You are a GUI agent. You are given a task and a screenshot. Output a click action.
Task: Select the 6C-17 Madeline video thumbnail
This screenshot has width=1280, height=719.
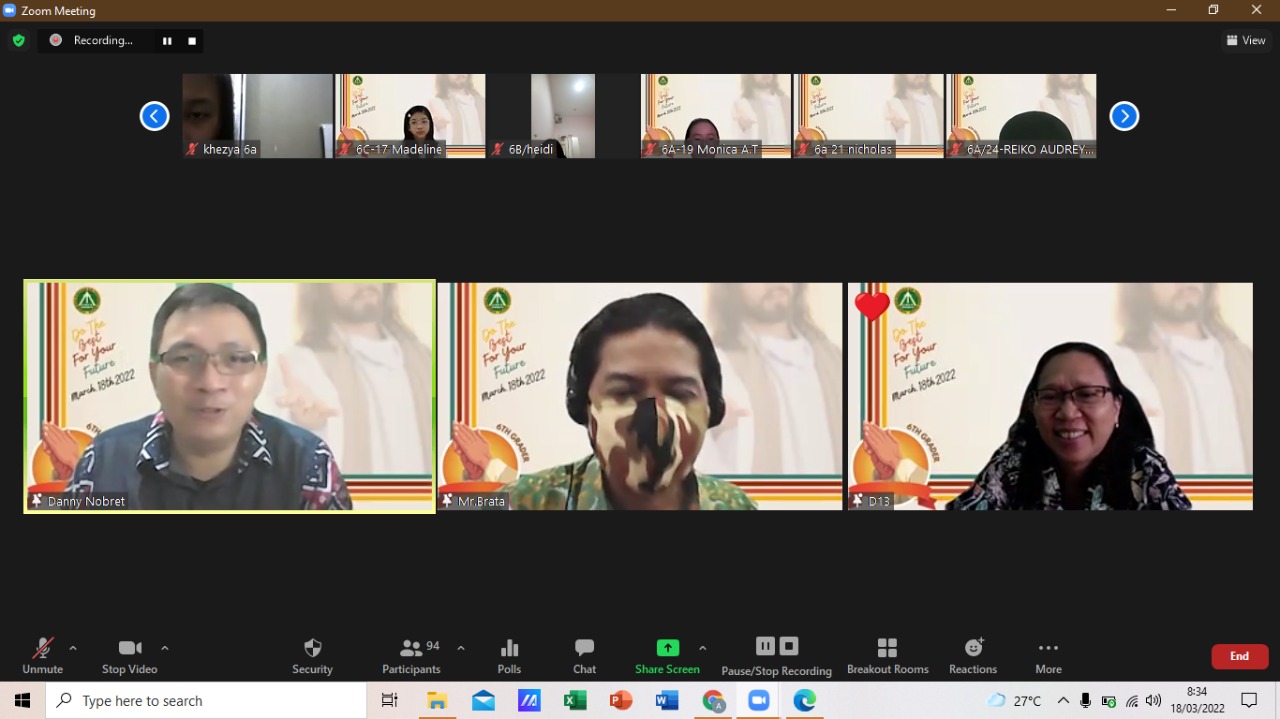(x=410, y=115)
